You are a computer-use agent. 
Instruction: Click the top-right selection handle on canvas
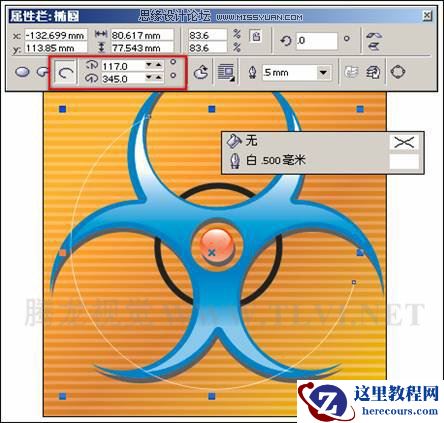(360, 109)
